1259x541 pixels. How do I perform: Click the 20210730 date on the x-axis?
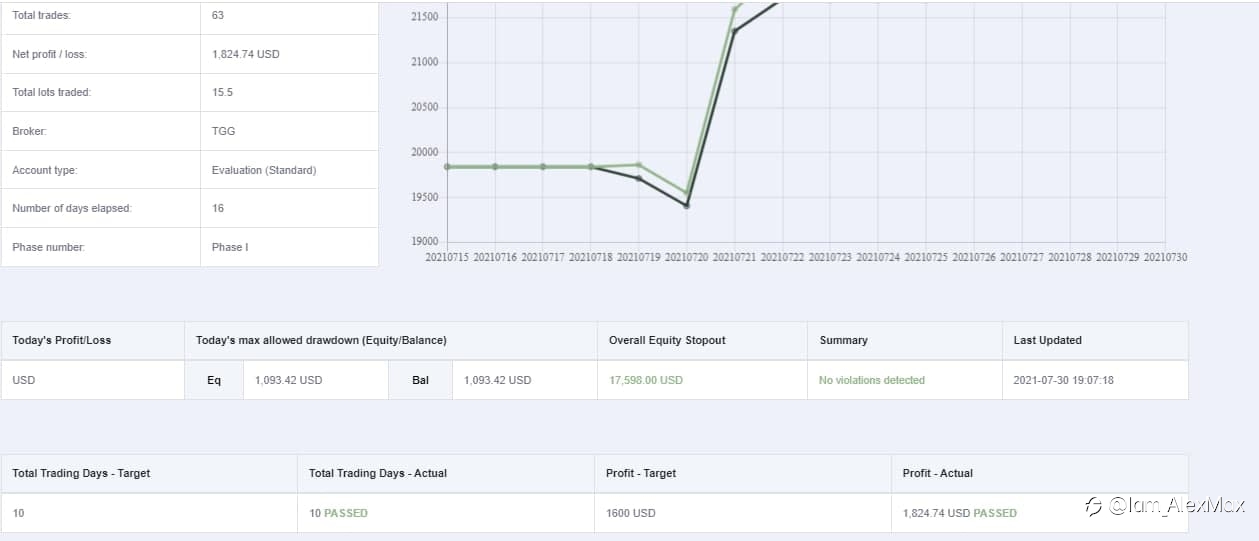point(1166,257)
